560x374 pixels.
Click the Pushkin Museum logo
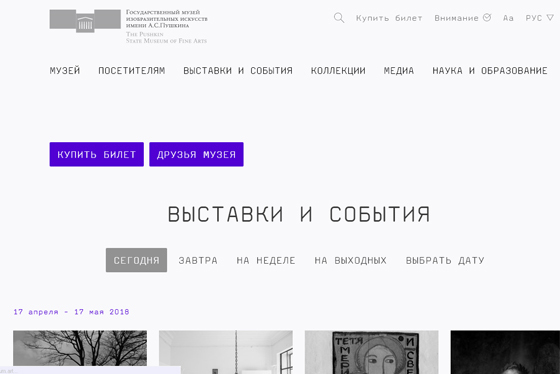pyautogui.click(x=128, y=26)
